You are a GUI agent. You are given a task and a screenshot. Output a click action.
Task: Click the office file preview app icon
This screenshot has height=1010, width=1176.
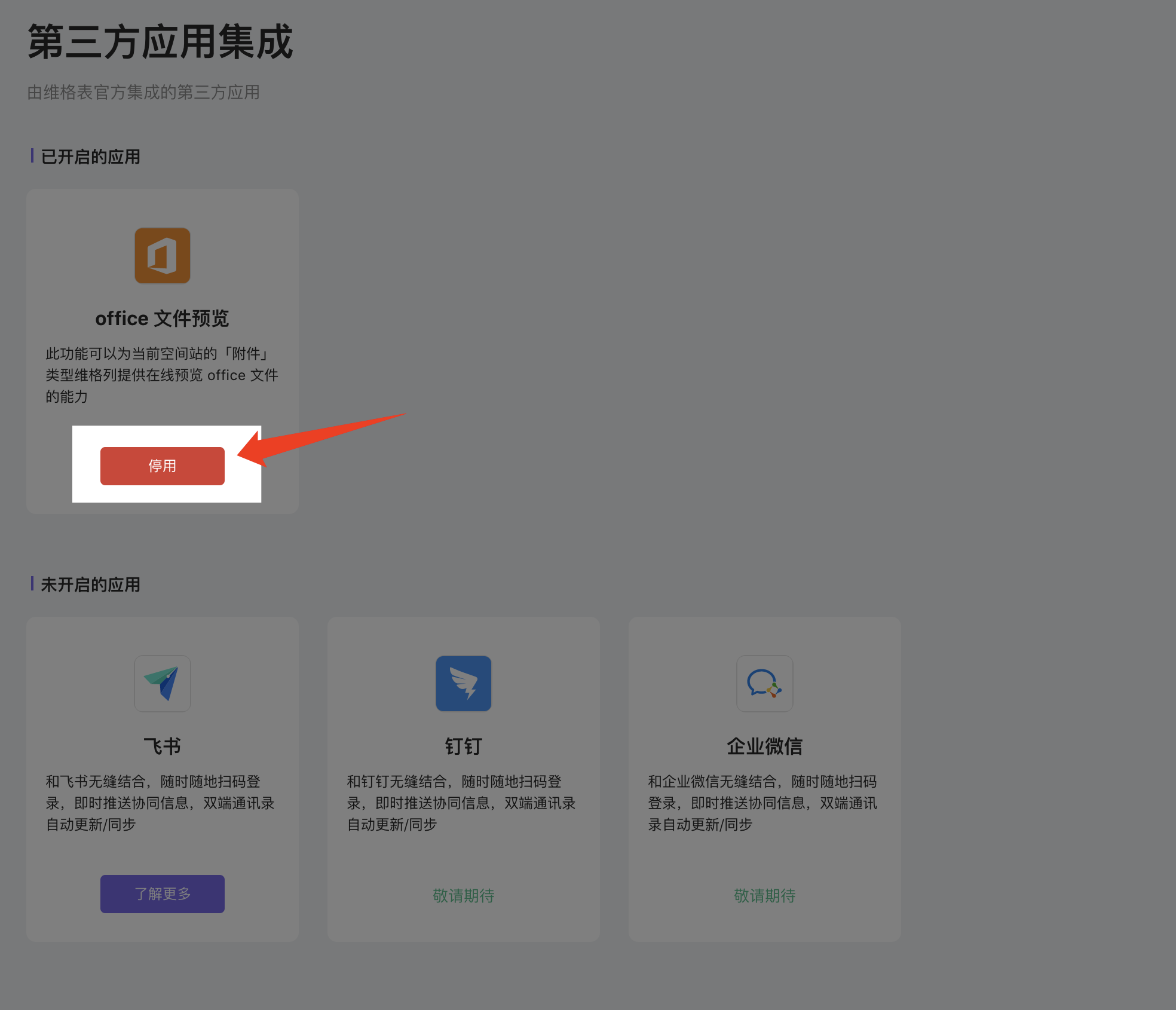tap(162, 256)
